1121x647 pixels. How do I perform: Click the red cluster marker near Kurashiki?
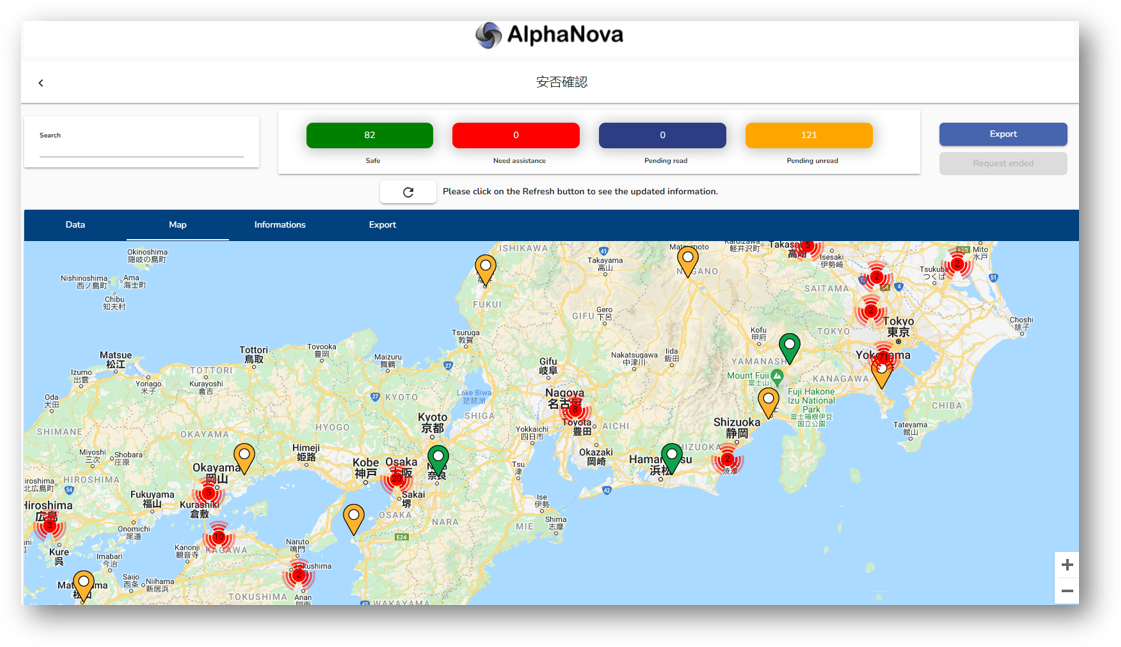[209, 493]
